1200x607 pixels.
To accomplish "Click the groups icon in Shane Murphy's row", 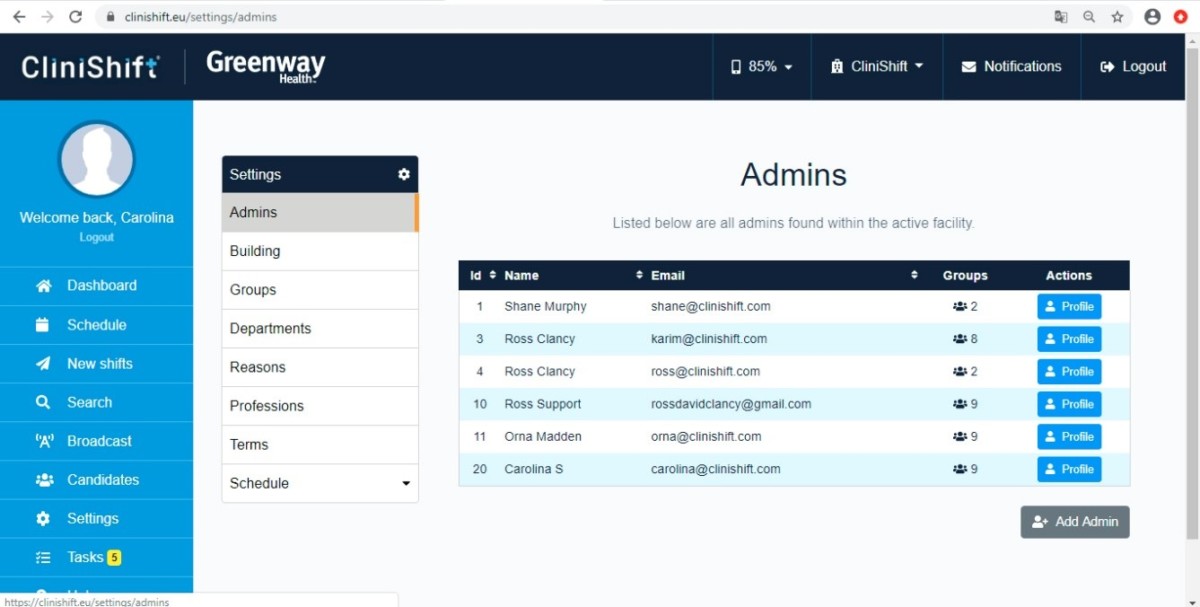I will pyautogui.click(x=960, y=307).
